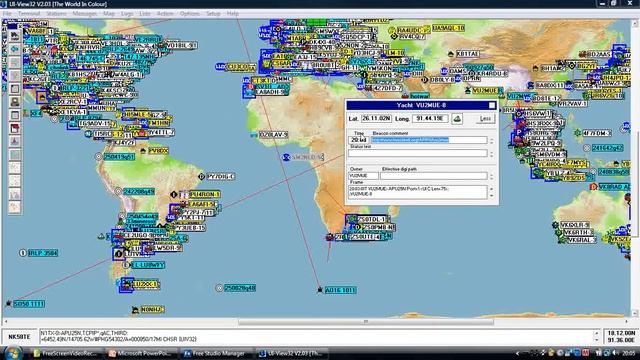Click the right arrow of horizontal scrollbar
The width and height of the screenshot is (640, 360).
click(627, 322)
